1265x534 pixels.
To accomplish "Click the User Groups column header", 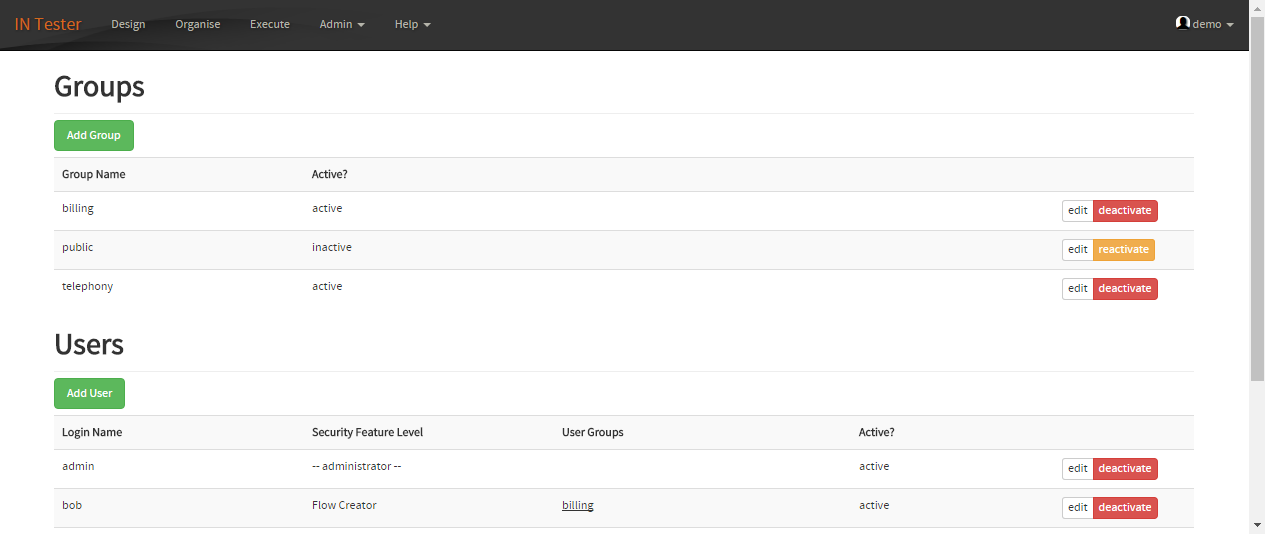I will (x=593, y=432).
